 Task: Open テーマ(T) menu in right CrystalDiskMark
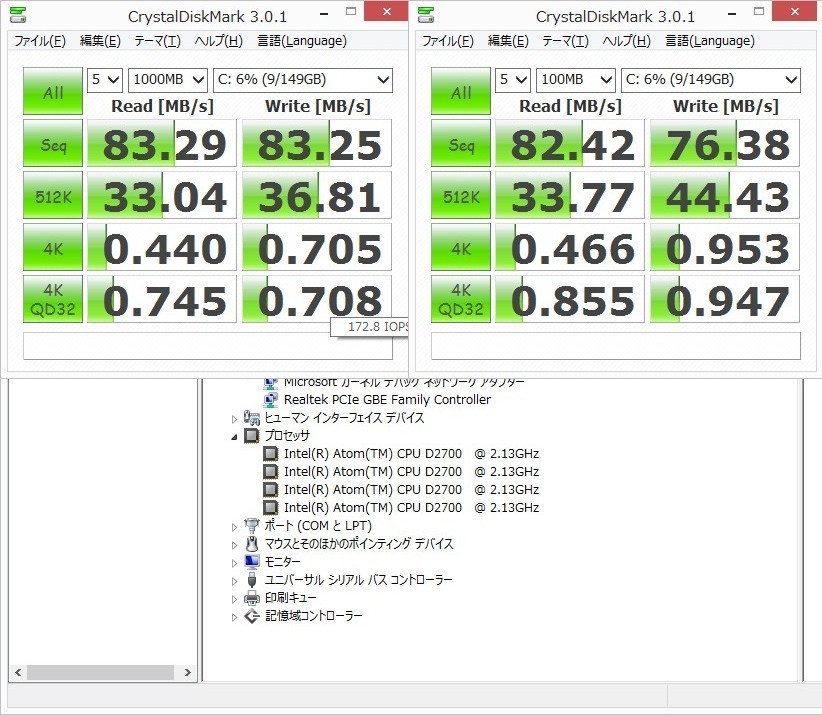(565, 41)
